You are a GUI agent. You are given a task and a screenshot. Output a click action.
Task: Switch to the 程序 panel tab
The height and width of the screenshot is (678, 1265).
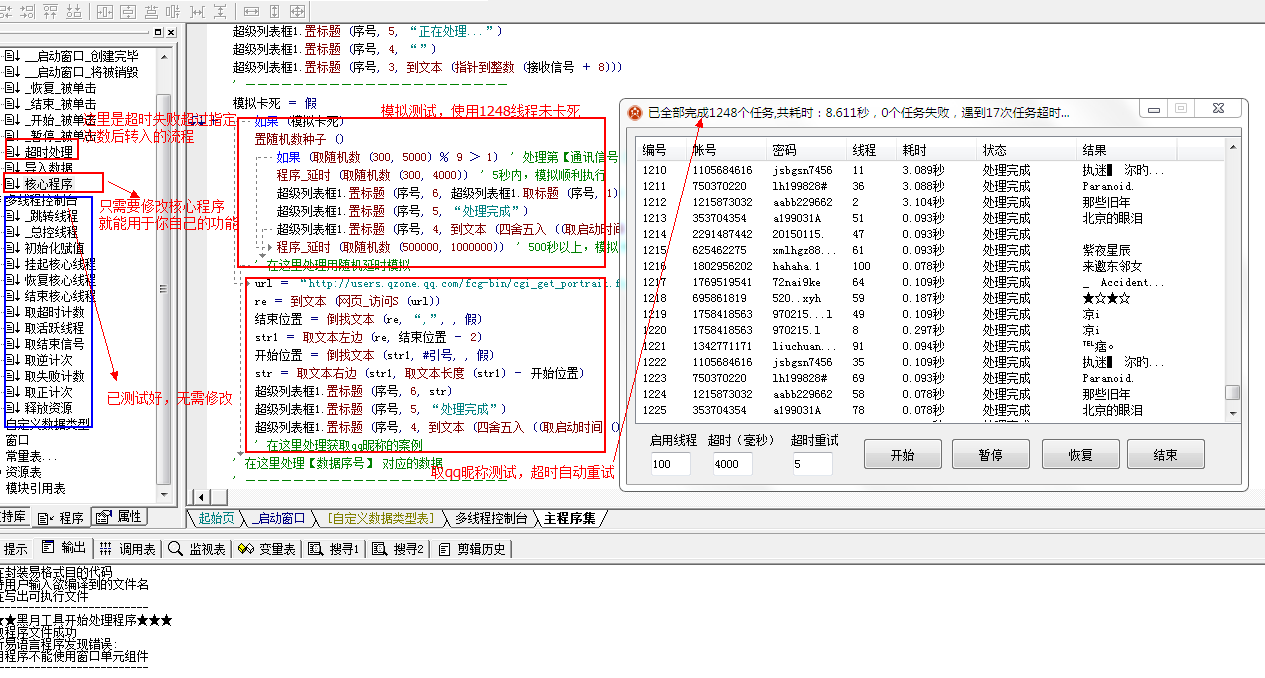pyautogui.click(x=62, y=517)
